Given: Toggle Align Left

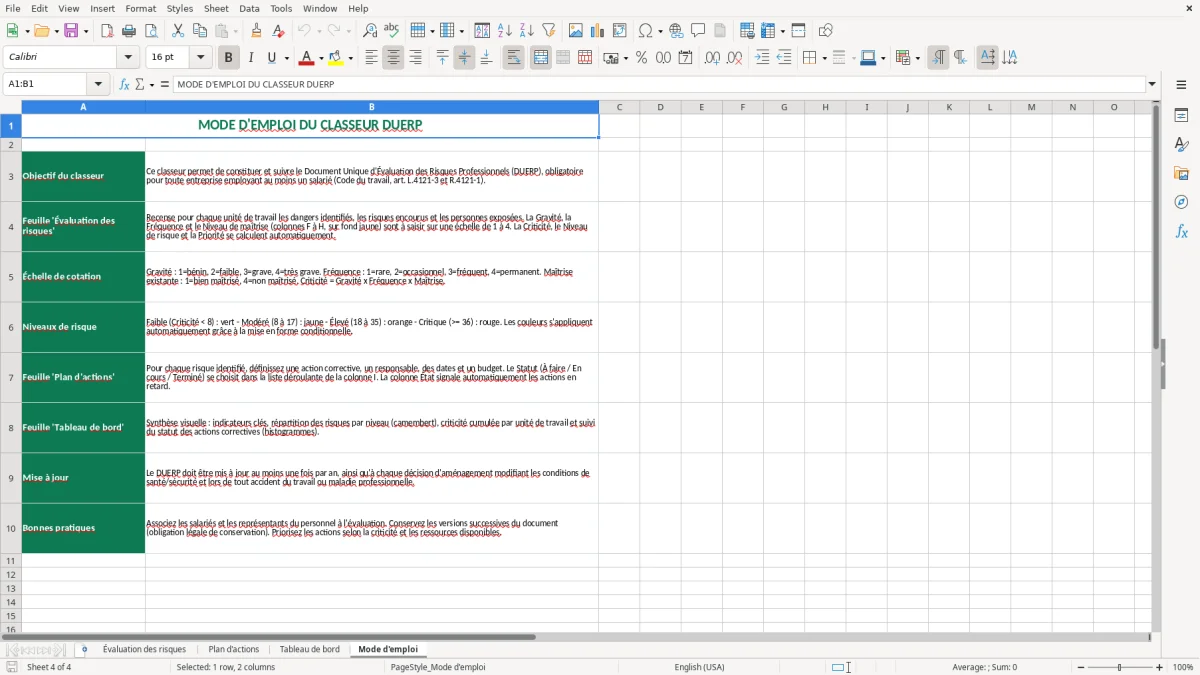Looking at the screenshot, I should pos(371,58).
